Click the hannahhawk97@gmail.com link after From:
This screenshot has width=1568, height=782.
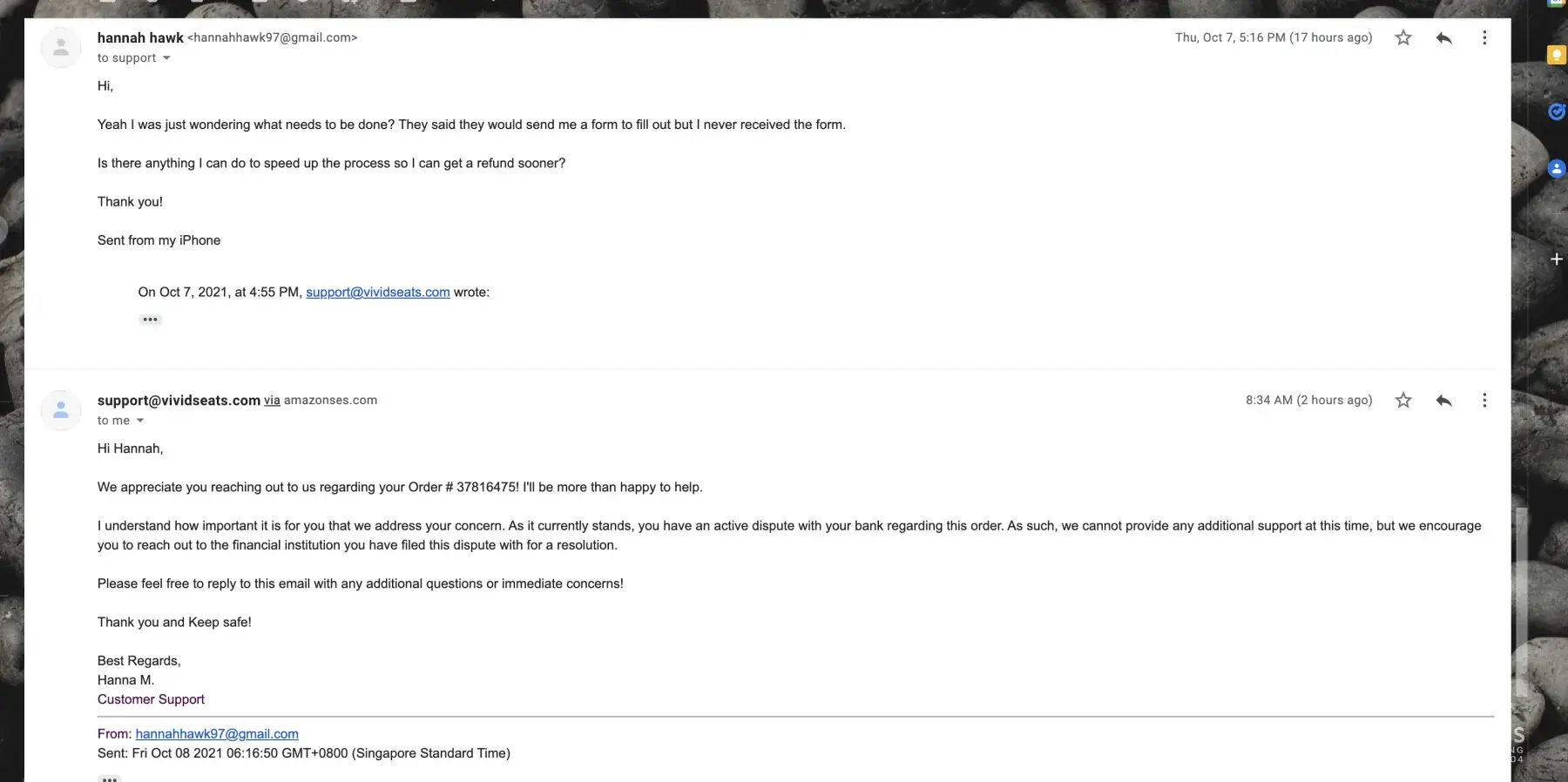tap(217, 734)
